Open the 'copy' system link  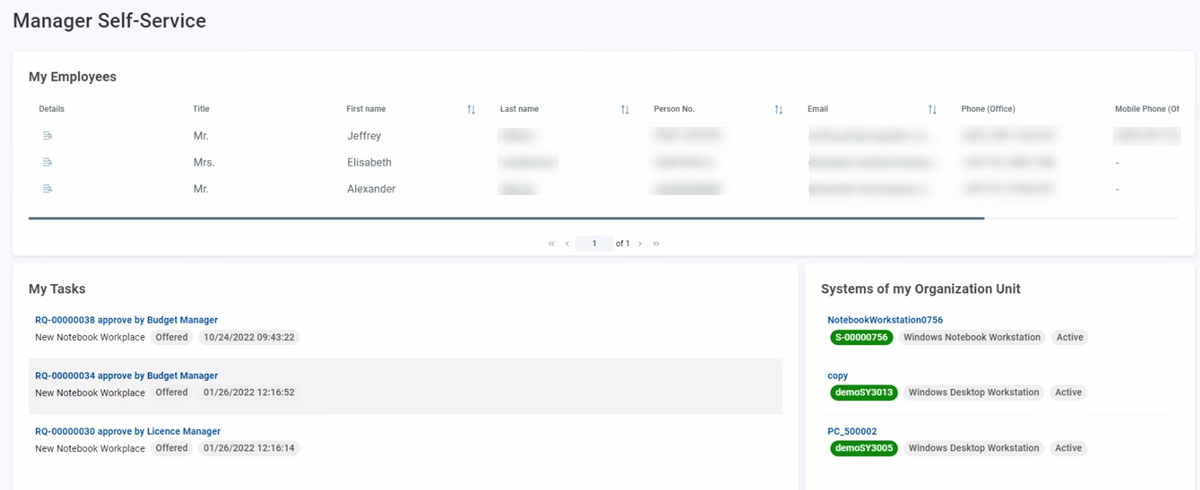tap(838, 376)
